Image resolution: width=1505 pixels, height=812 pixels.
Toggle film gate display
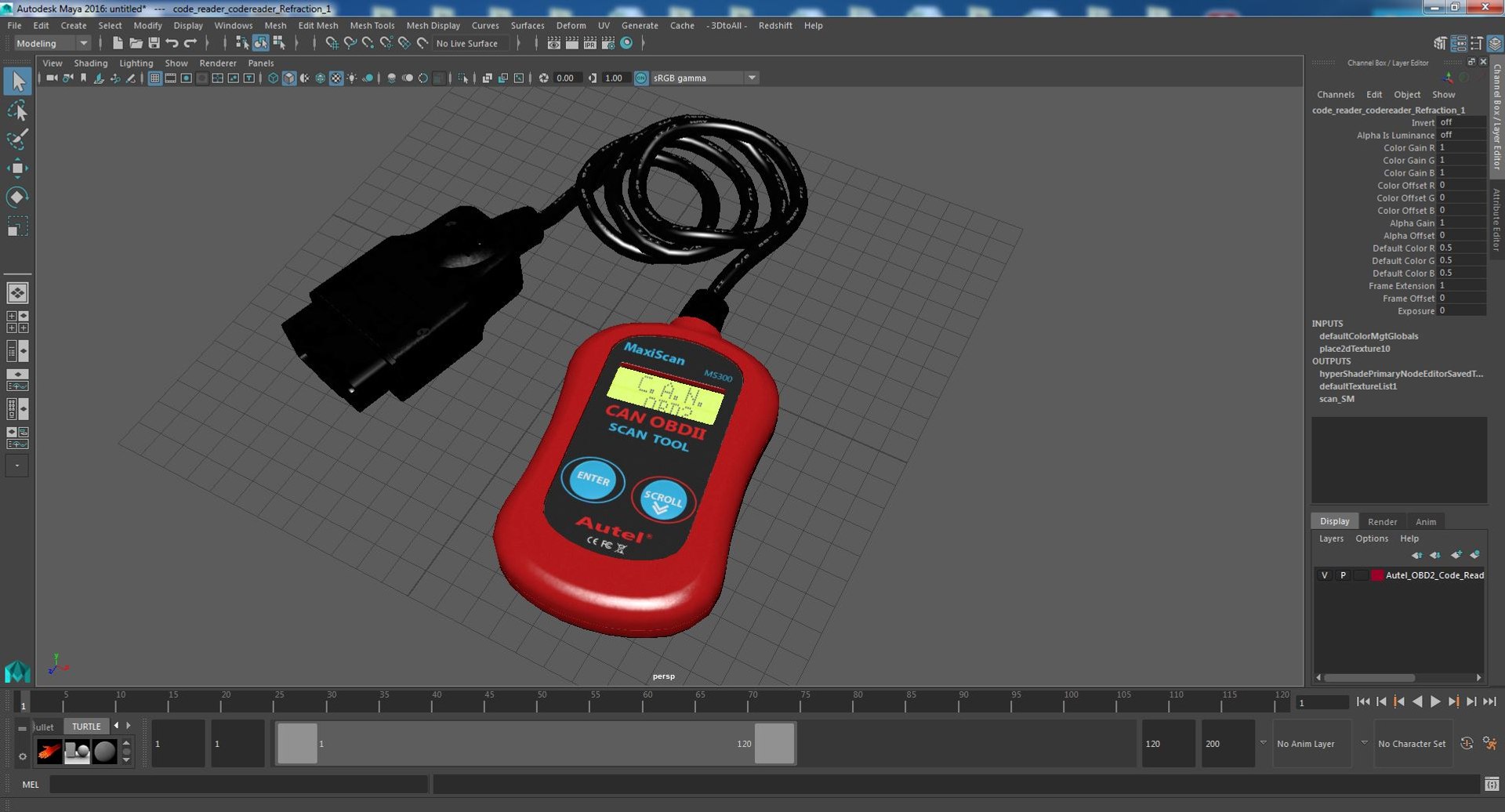[x=170, y=78]
